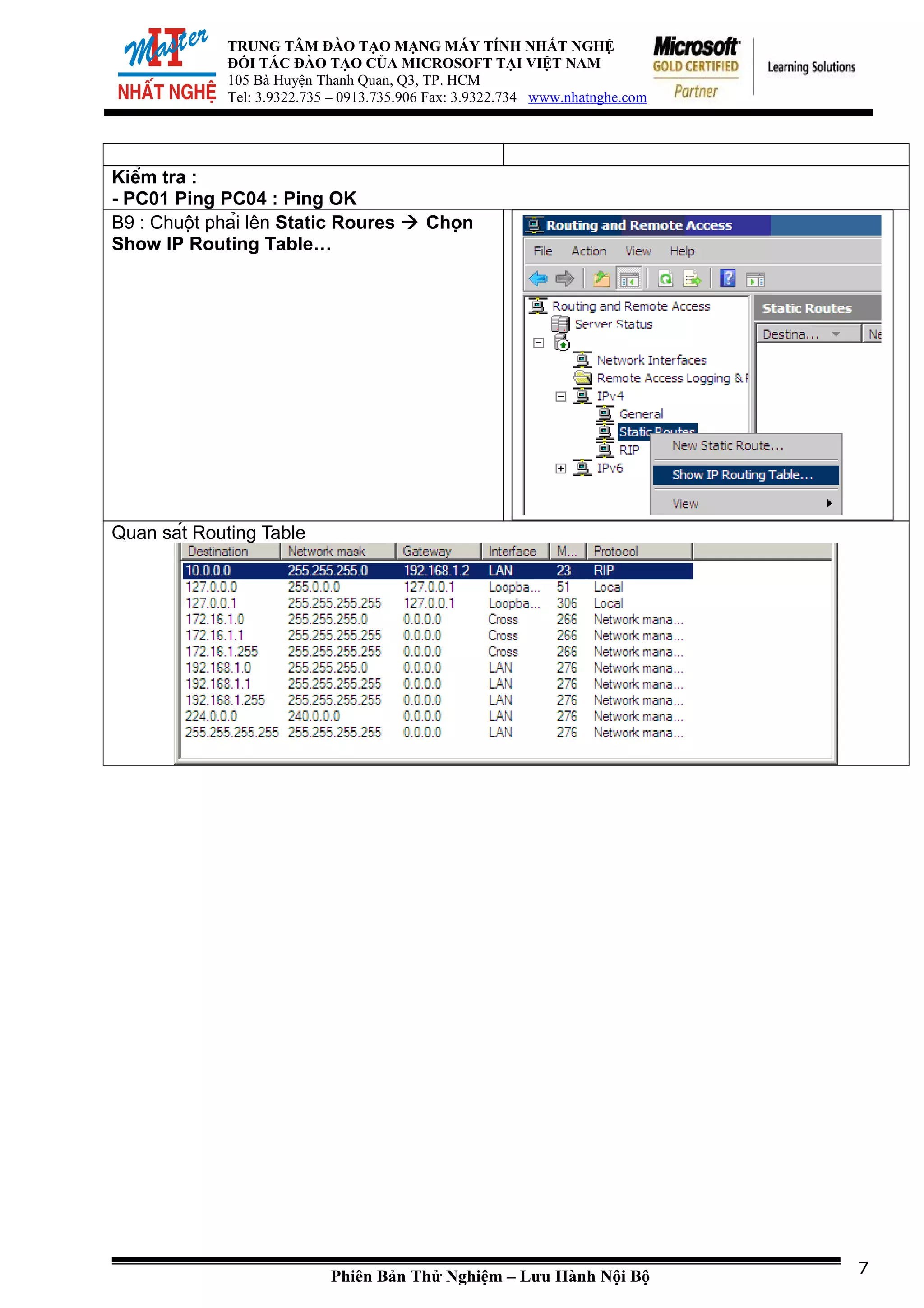The width and height of the screenshot is (924, 1308).
Task: Click the IPv6 node icon
Action: [x=582, y=468]
